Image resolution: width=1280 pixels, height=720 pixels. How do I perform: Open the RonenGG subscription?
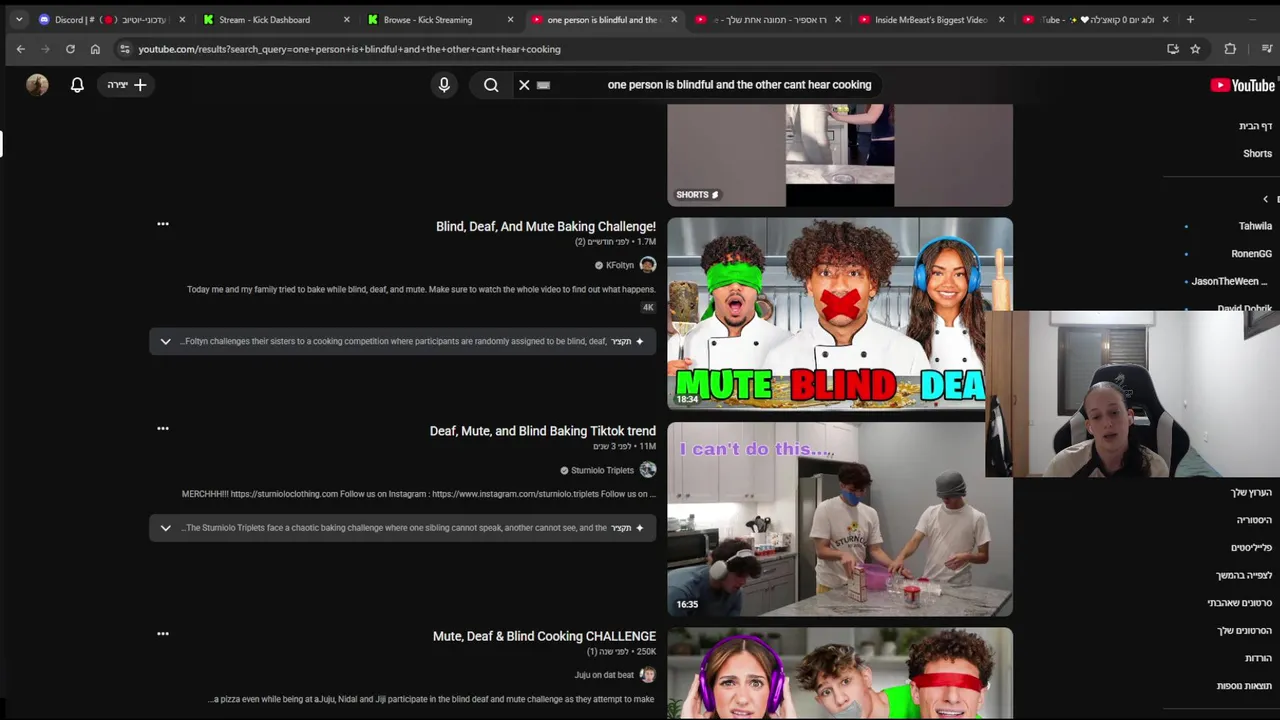pos(1251,254)
